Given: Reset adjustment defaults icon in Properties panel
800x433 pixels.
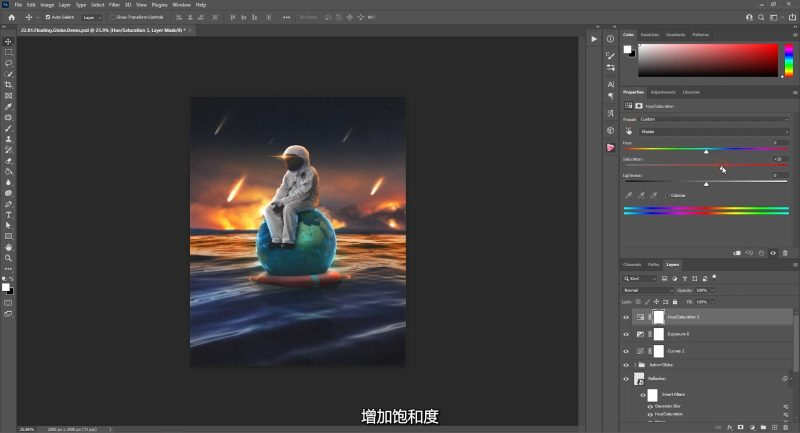Looking at the screenshot, I should click(761, 253).
